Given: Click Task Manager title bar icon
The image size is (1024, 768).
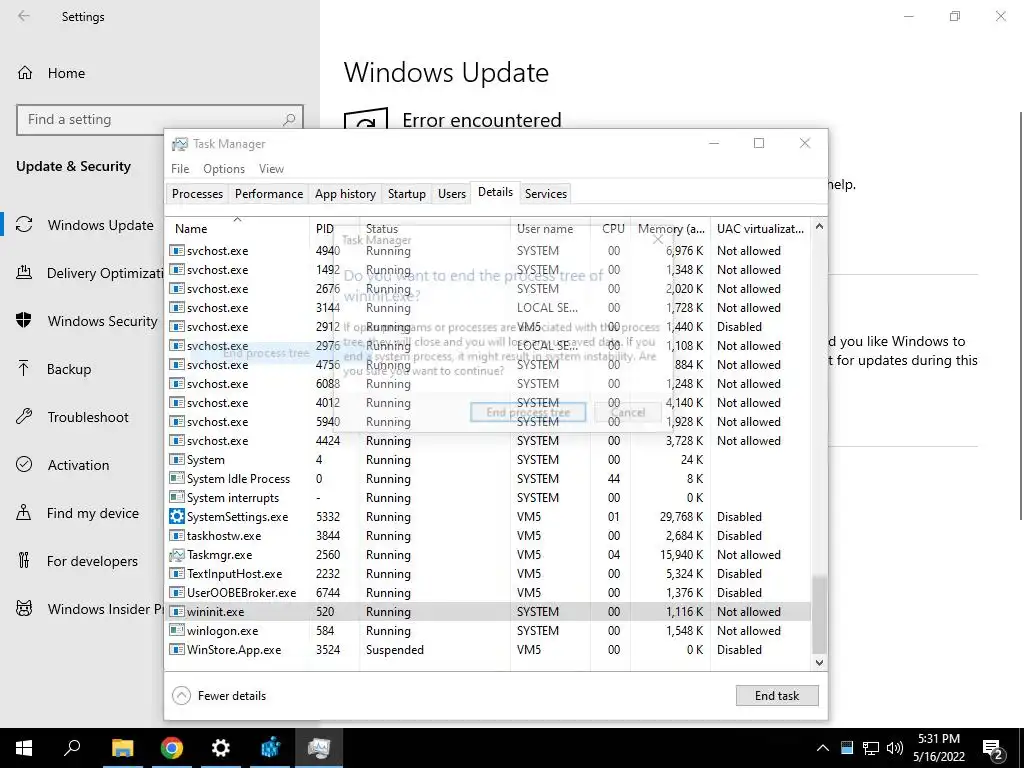Looking at the screenshot, I should (180, 144).
